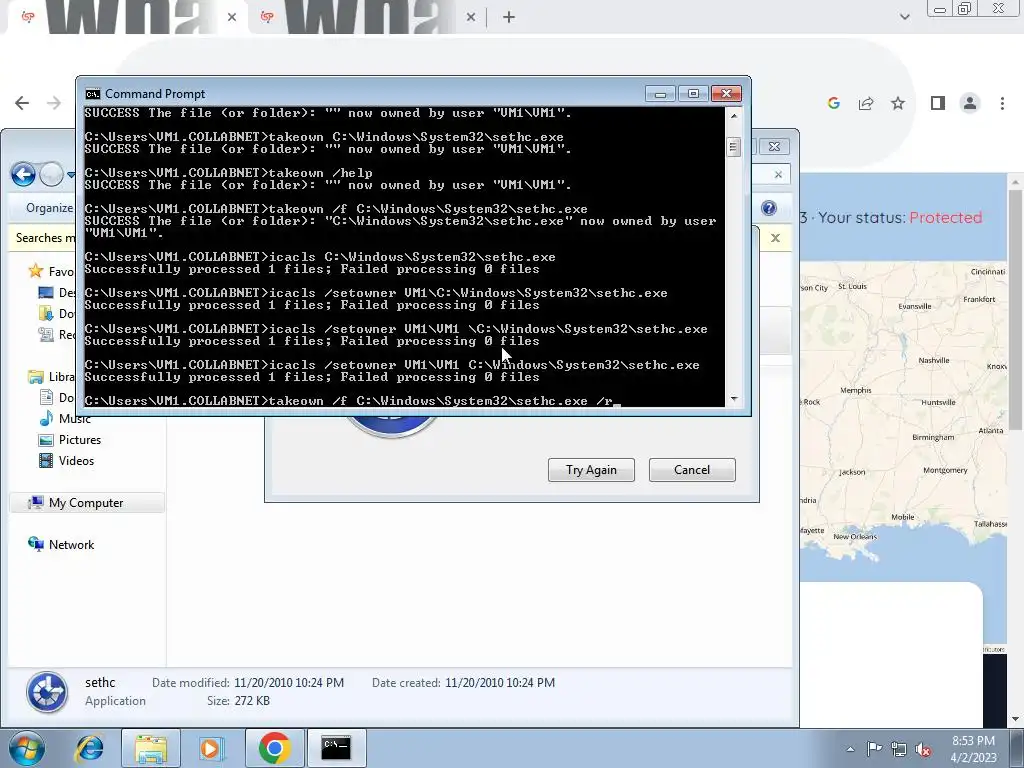This screenshot has height=768, width=1024.
Task: Open Windows Explorer from taskbar
Action: (151, 748)
